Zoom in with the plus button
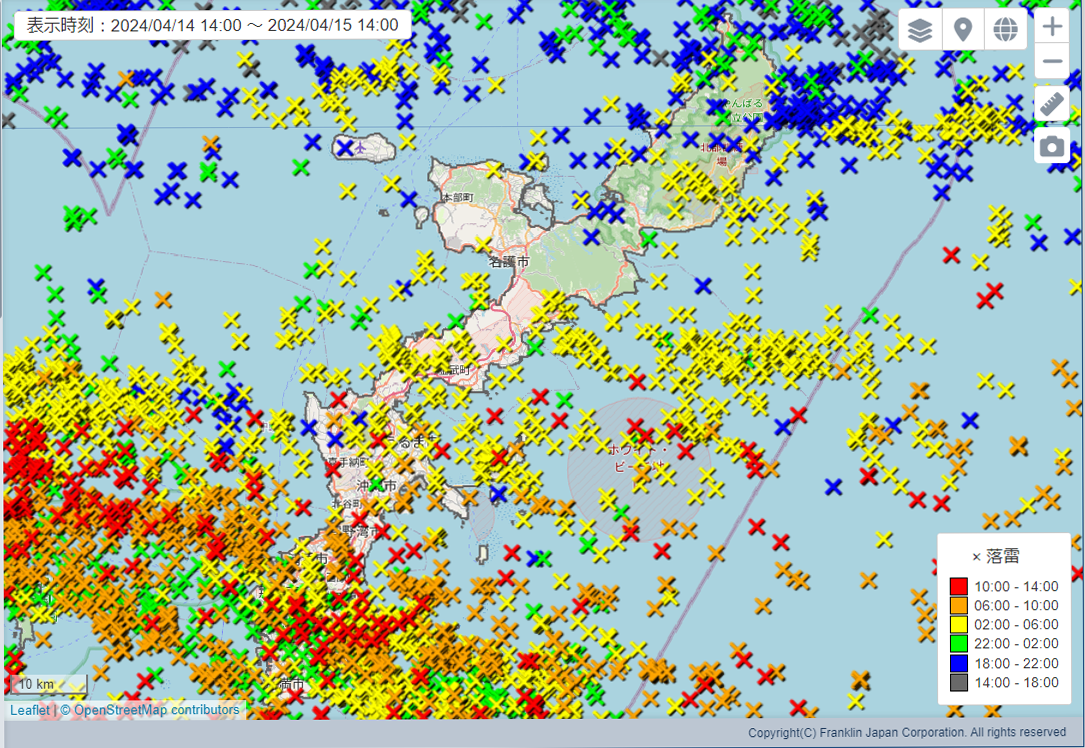 (x=1052, y=27)
